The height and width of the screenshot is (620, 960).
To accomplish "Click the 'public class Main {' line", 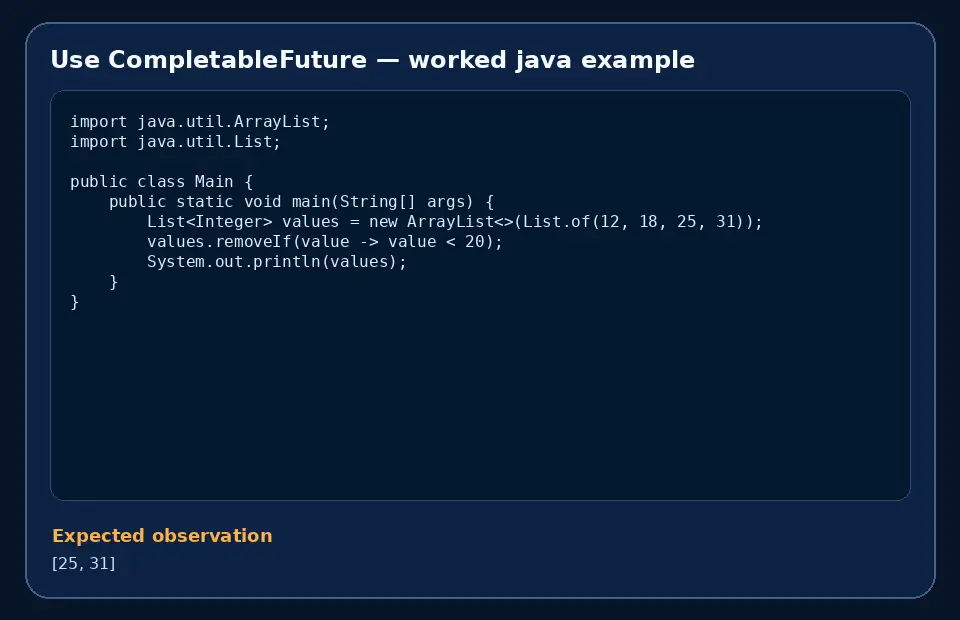I will (162, 182).
